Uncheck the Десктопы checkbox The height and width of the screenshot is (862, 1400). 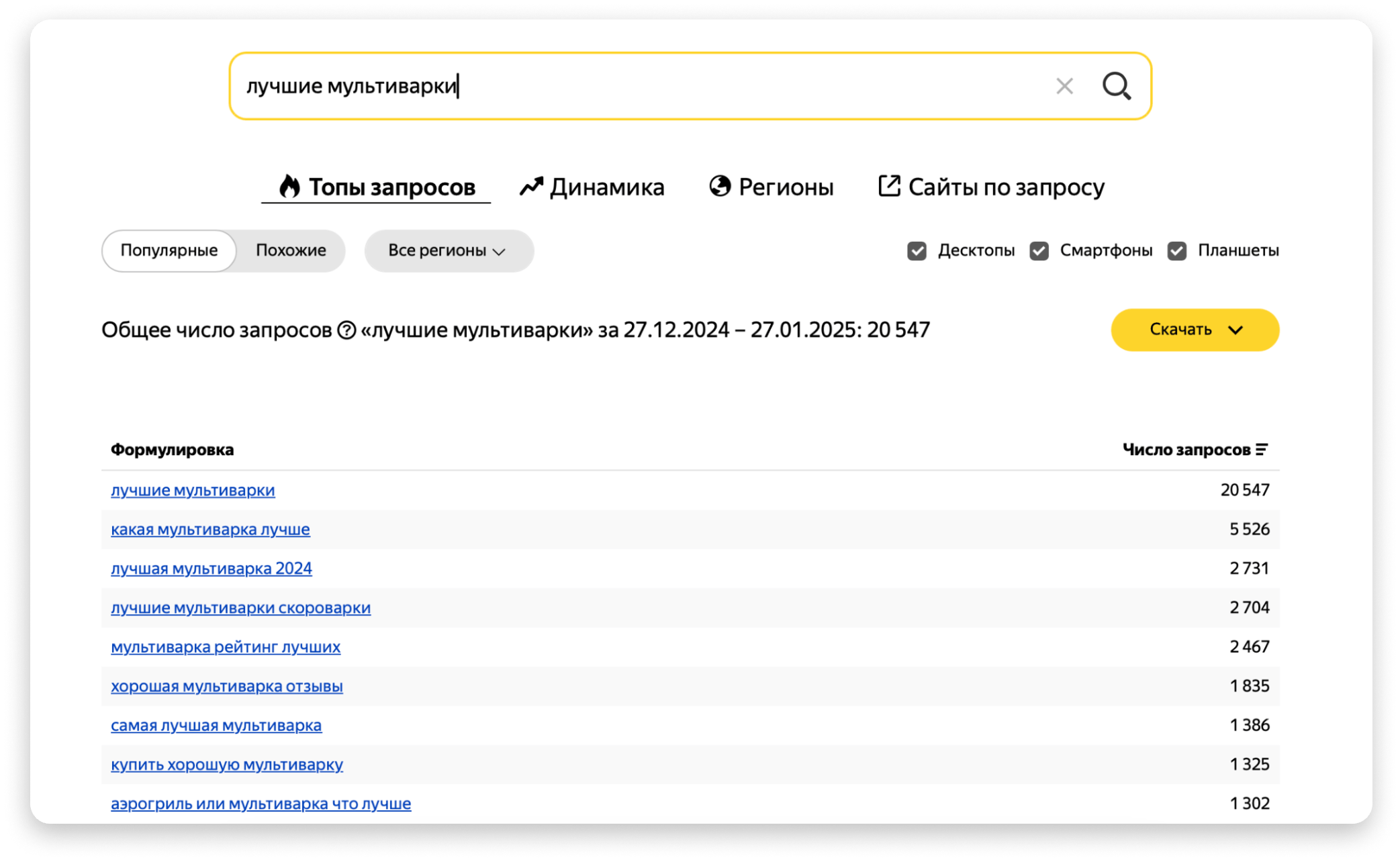[x=917, y=251]
